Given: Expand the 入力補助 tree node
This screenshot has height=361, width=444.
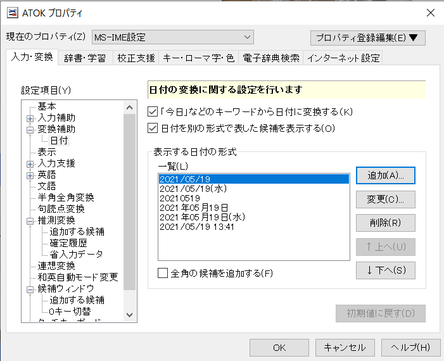Looking at the screenshot, I should (30, 118).
